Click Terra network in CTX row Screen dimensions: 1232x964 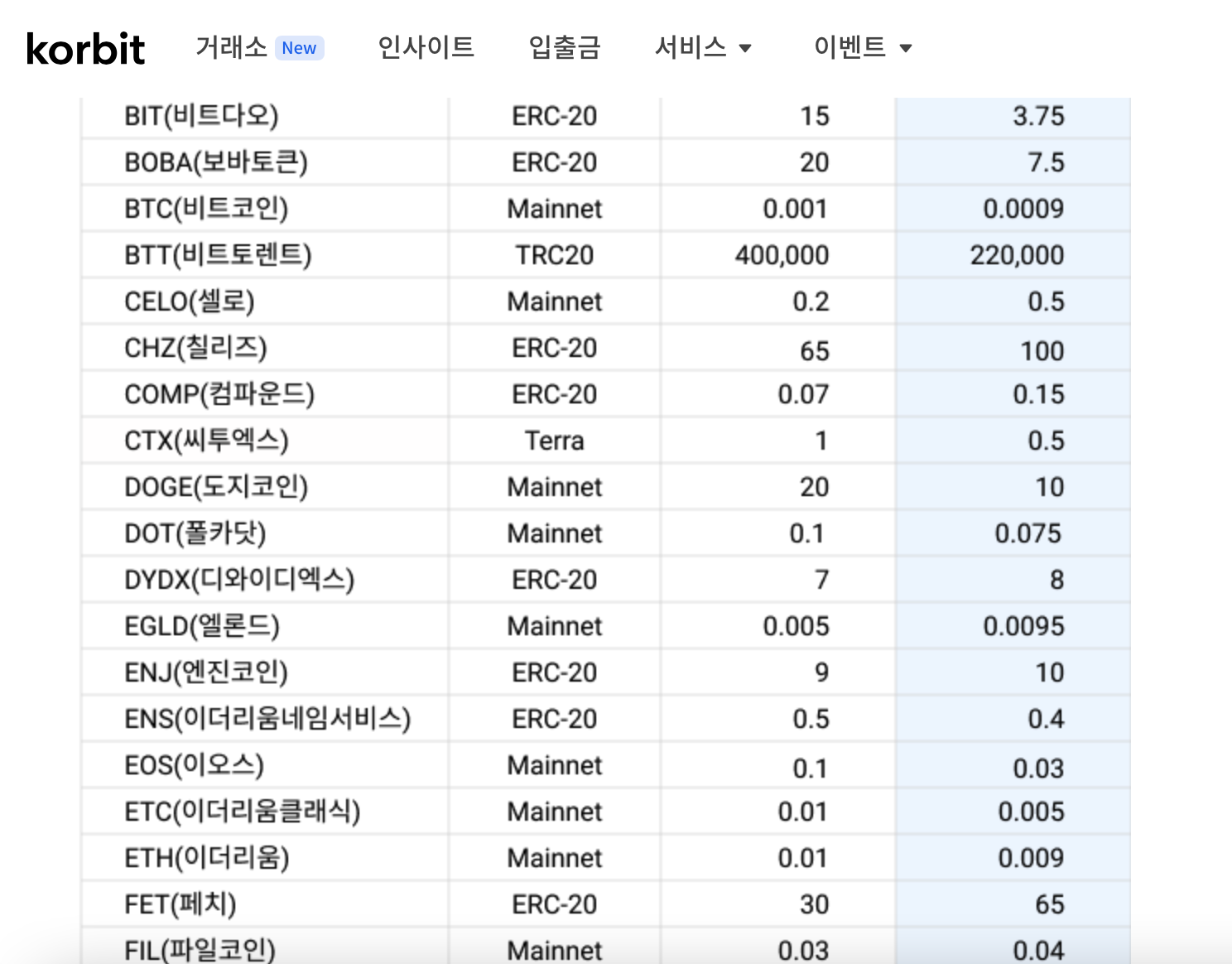point(555,441)
